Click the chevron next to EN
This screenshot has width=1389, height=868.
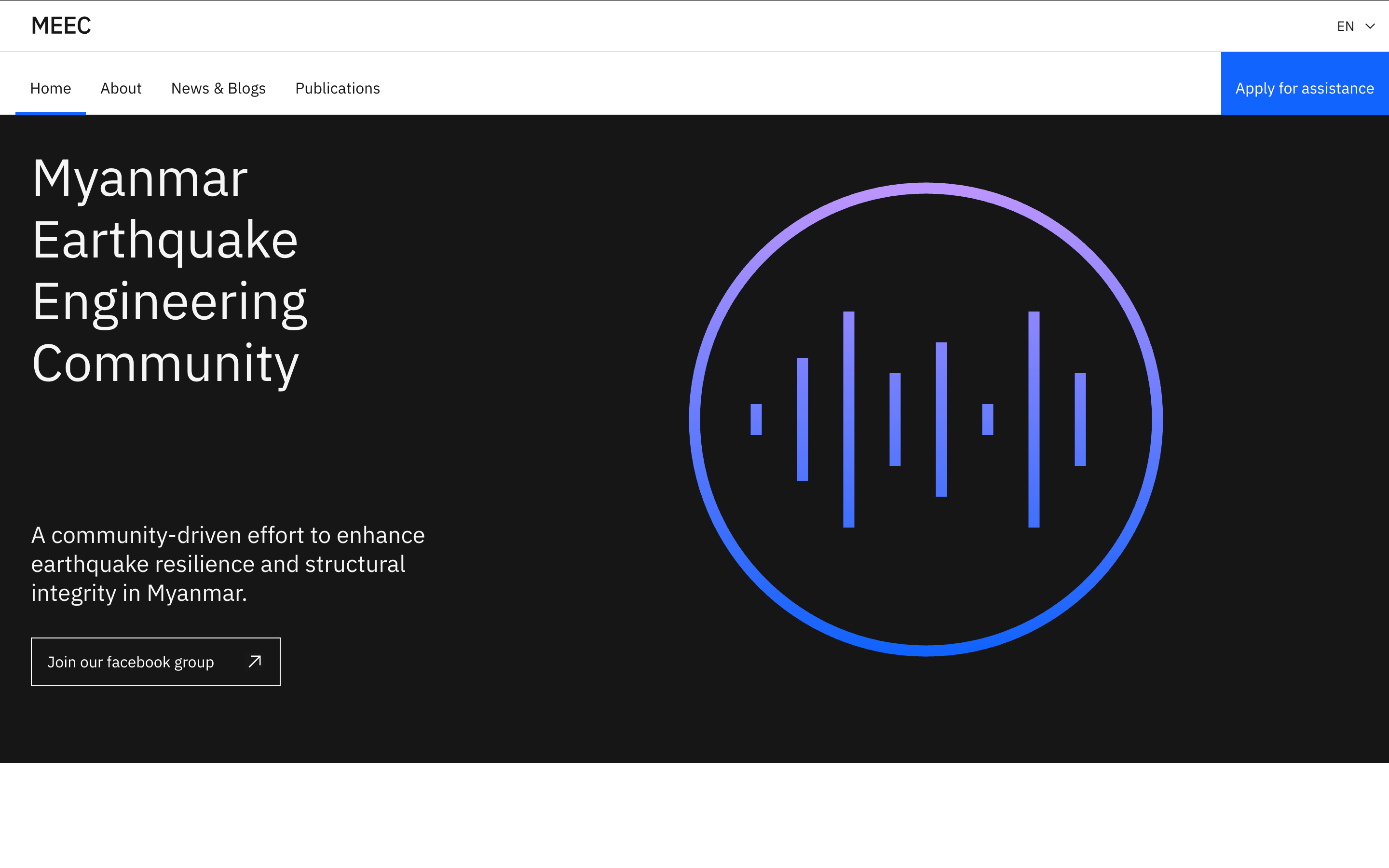(1371, 27)
